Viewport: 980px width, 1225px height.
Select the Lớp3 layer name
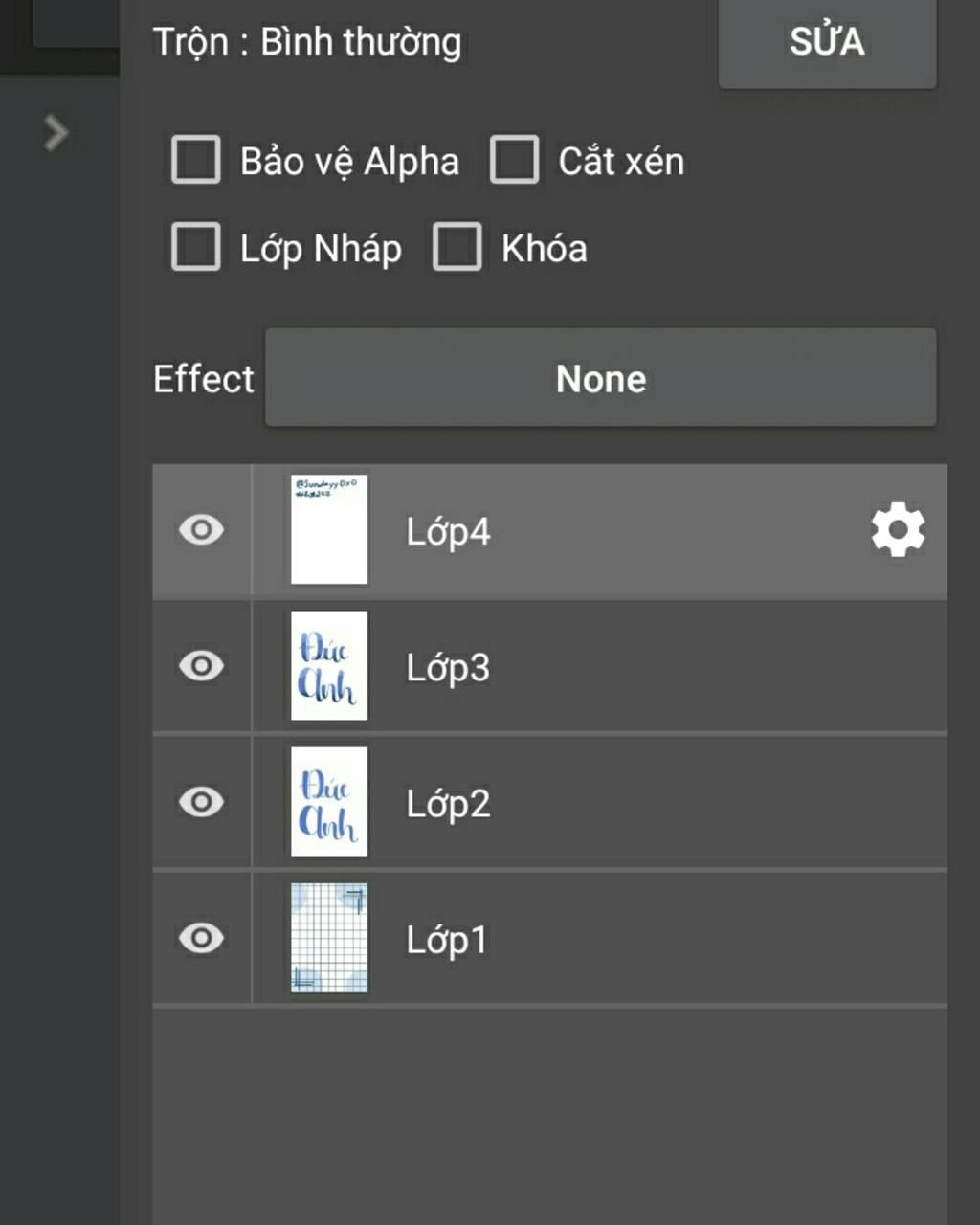click(x=448, y=667)
